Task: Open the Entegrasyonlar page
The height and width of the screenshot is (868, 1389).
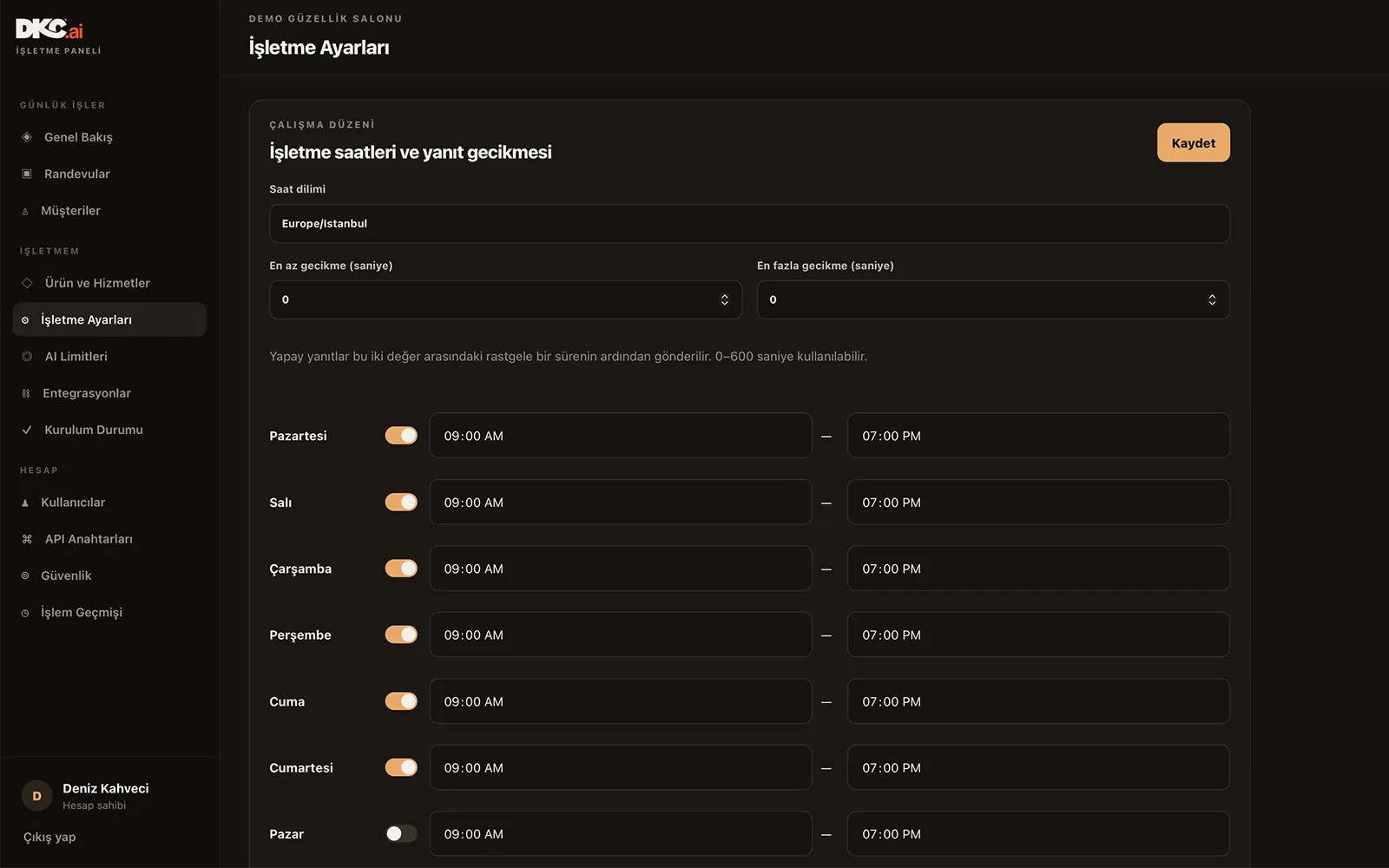Action: (109, 393)
